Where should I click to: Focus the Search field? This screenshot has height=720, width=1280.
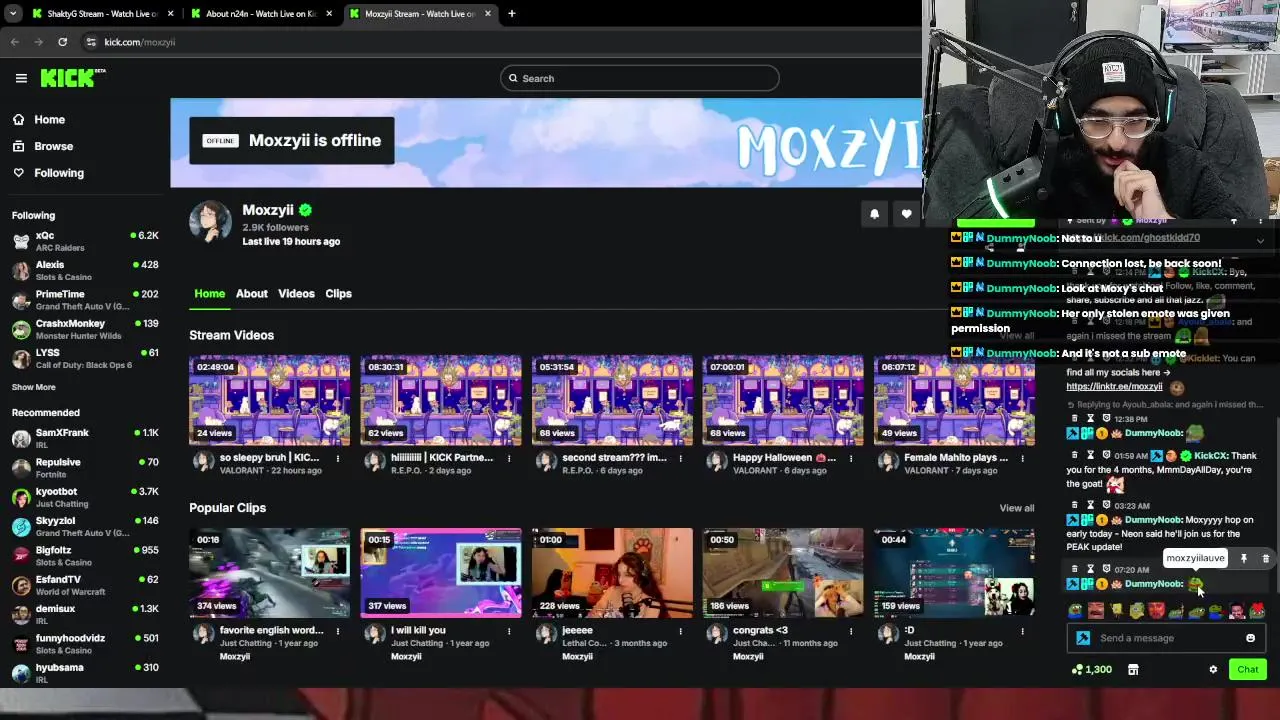(640, 78)
